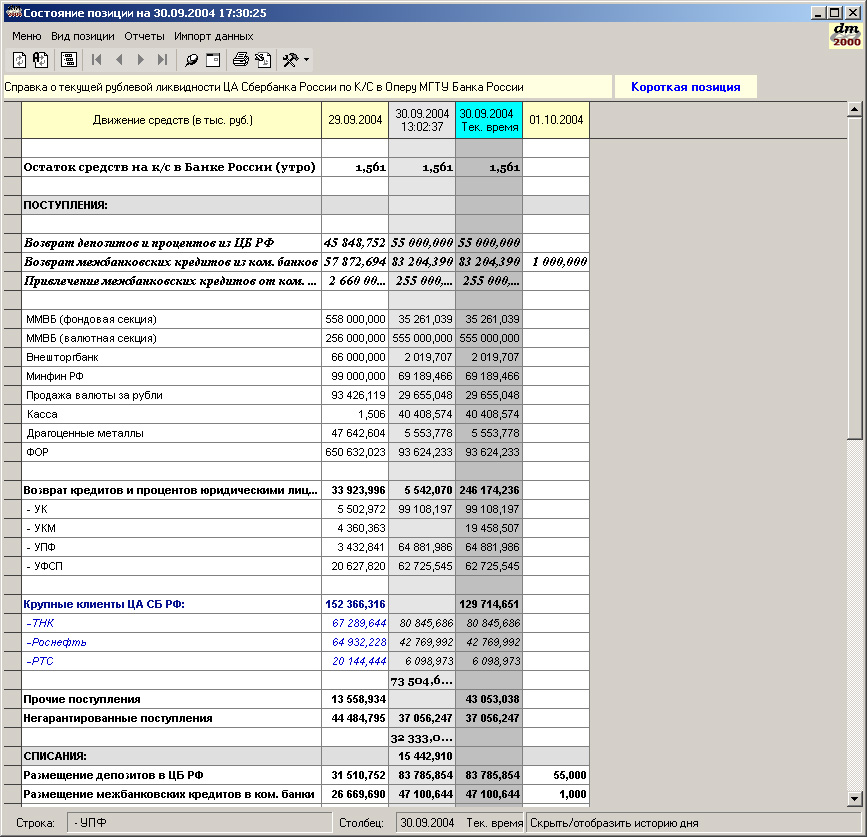Select the 29.09.2004 column header
Image resolution: width=867 pixels, height=837 pixels.
pos(355,120)
